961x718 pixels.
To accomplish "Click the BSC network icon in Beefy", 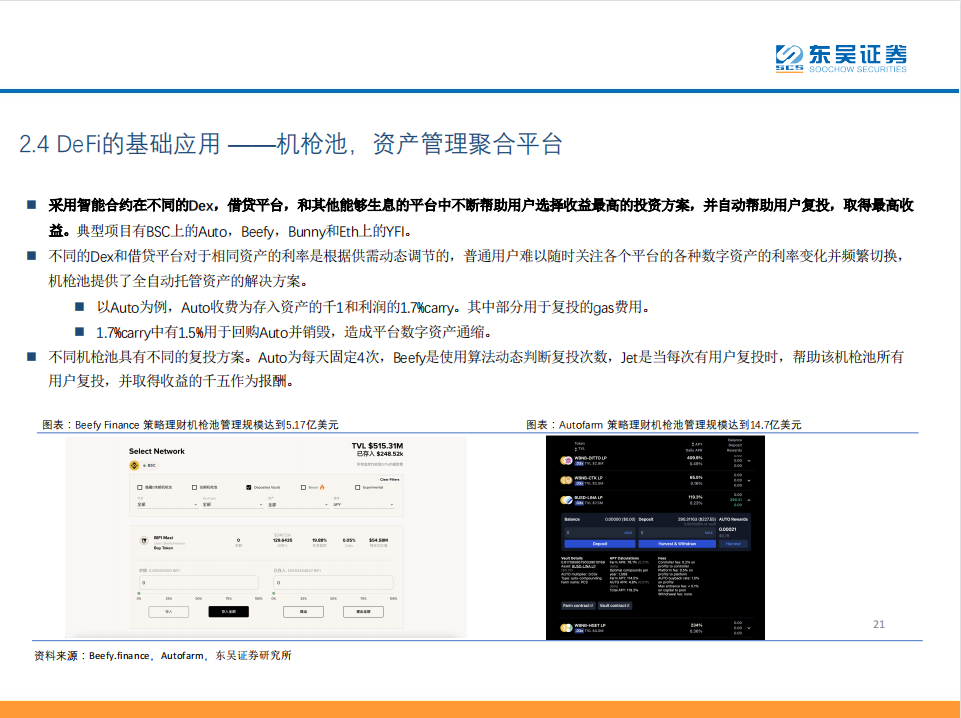I will click(133, 465).
